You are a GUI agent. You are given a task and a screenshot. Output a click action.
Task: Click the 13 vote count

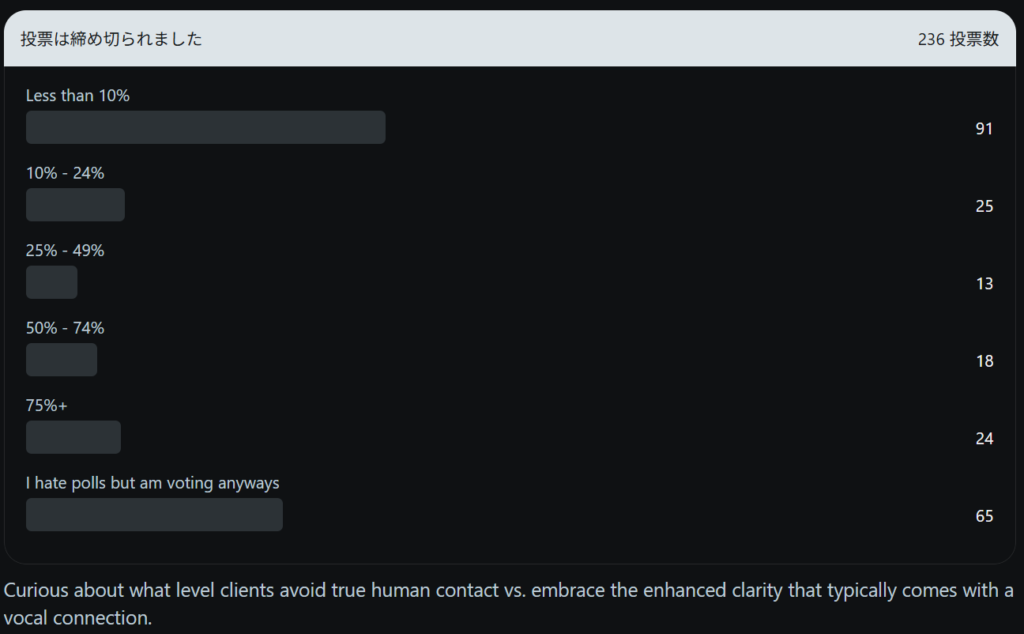984,284
